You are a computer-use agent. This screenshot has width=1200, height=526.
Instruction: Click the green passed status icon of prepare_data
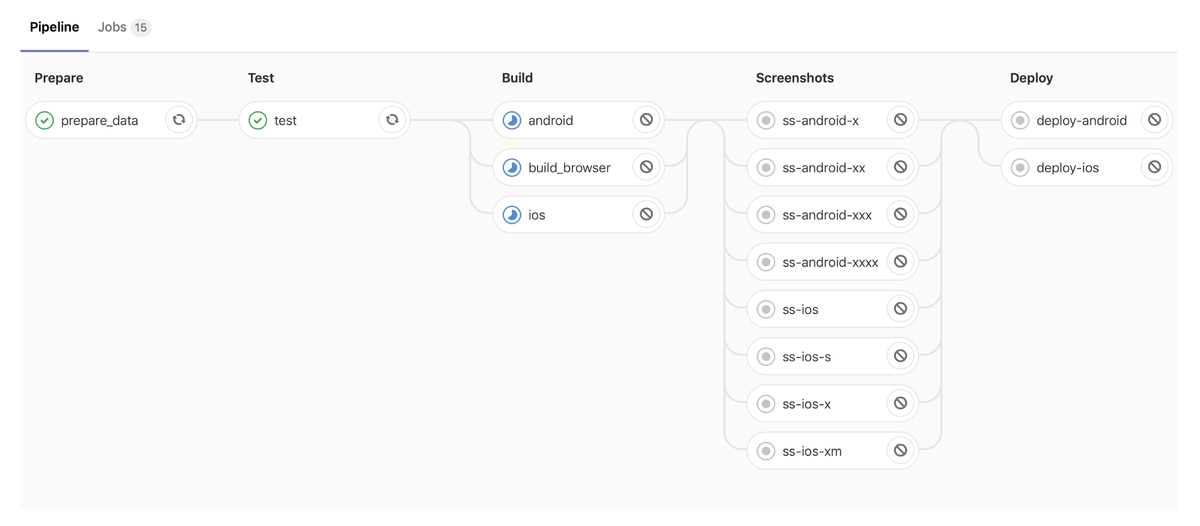(44, 120)
